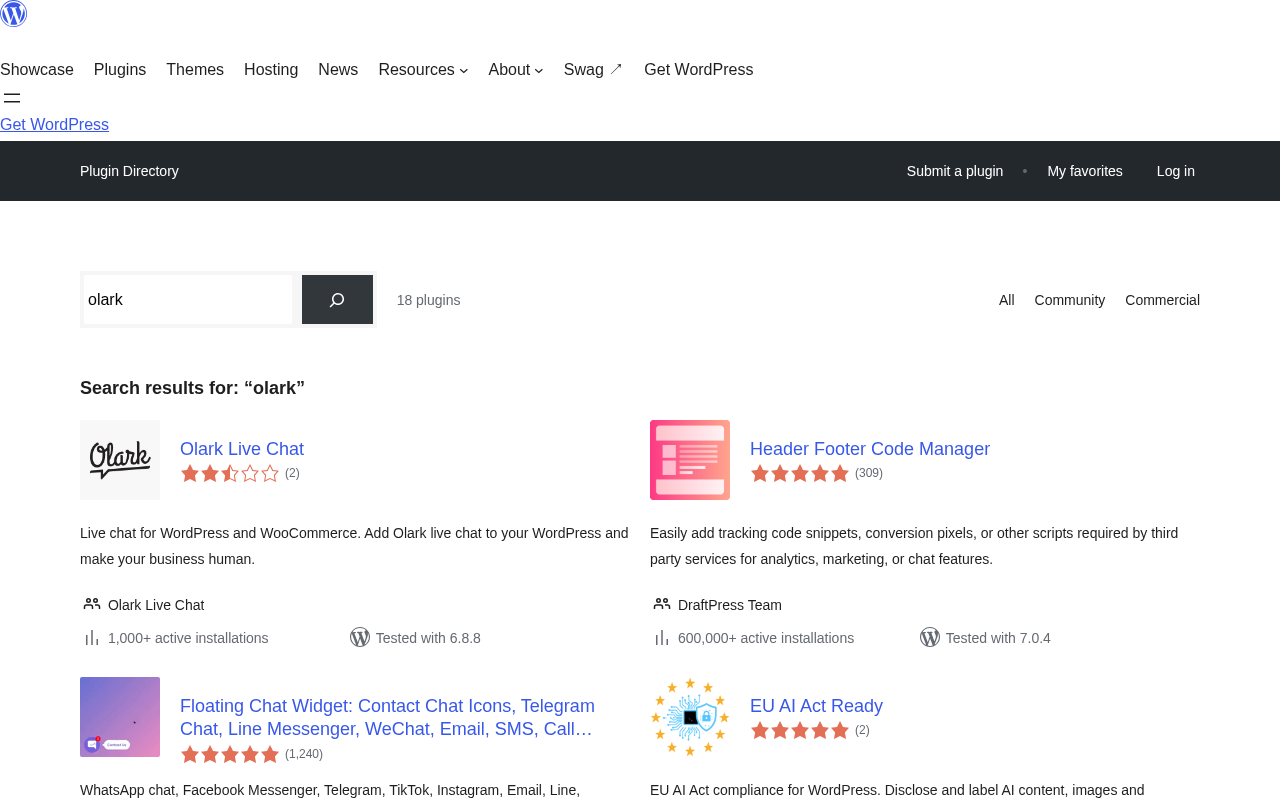Click Get WordPress in the top navigation
This screenshot has width=1280, height=800.
point(698,70)
